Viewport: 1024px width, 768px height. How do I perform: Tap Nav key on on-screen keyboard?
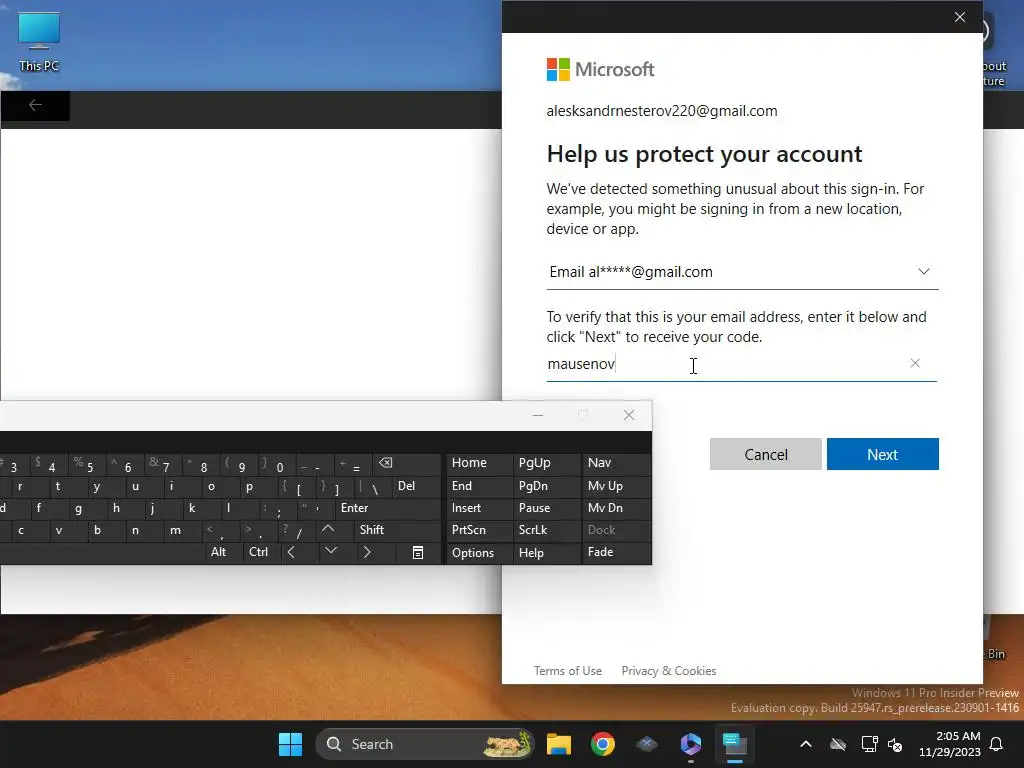coord(616,463)
